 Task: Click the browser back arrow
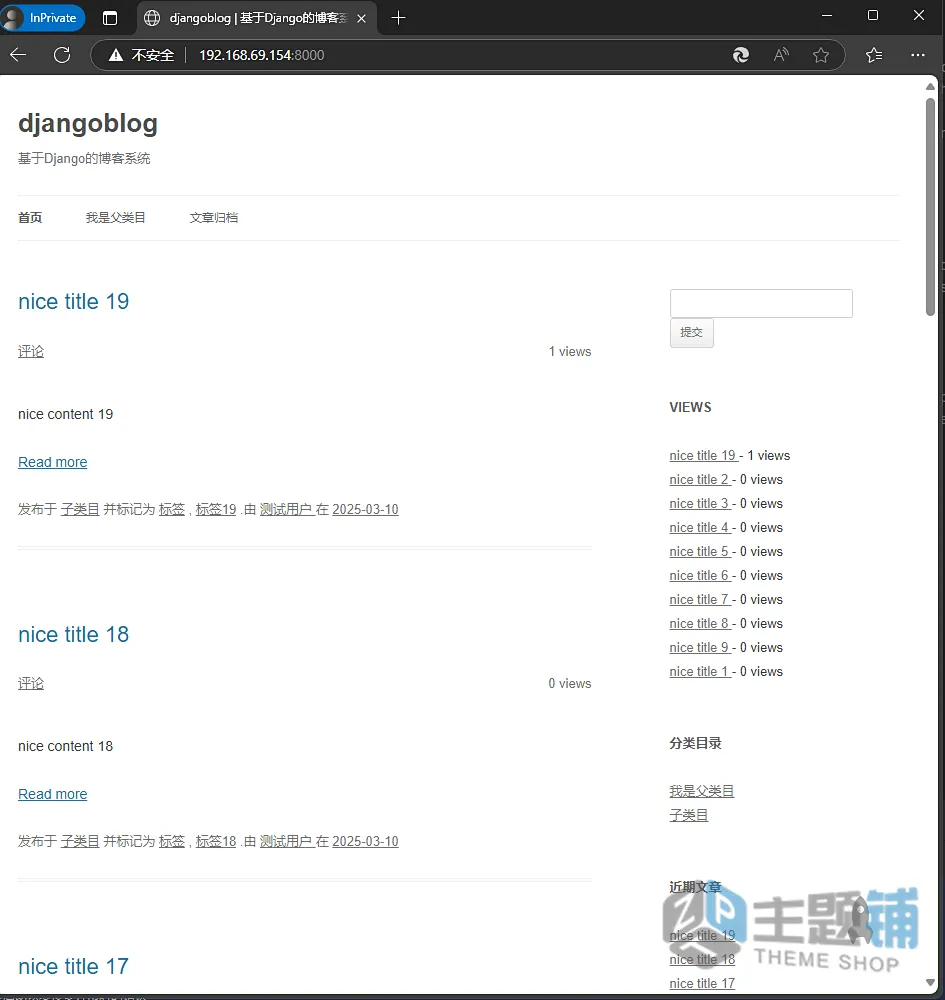click(x=18, y=55)
